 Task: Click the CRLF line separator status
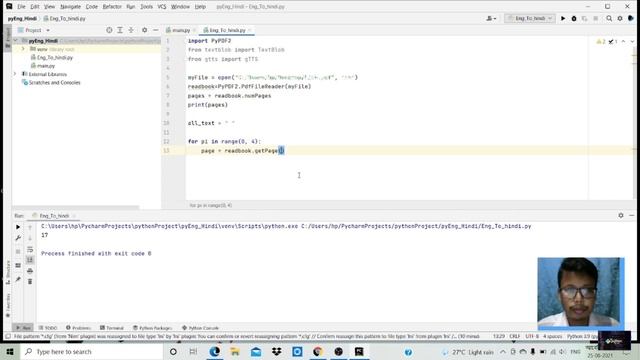tap(514, 336)
